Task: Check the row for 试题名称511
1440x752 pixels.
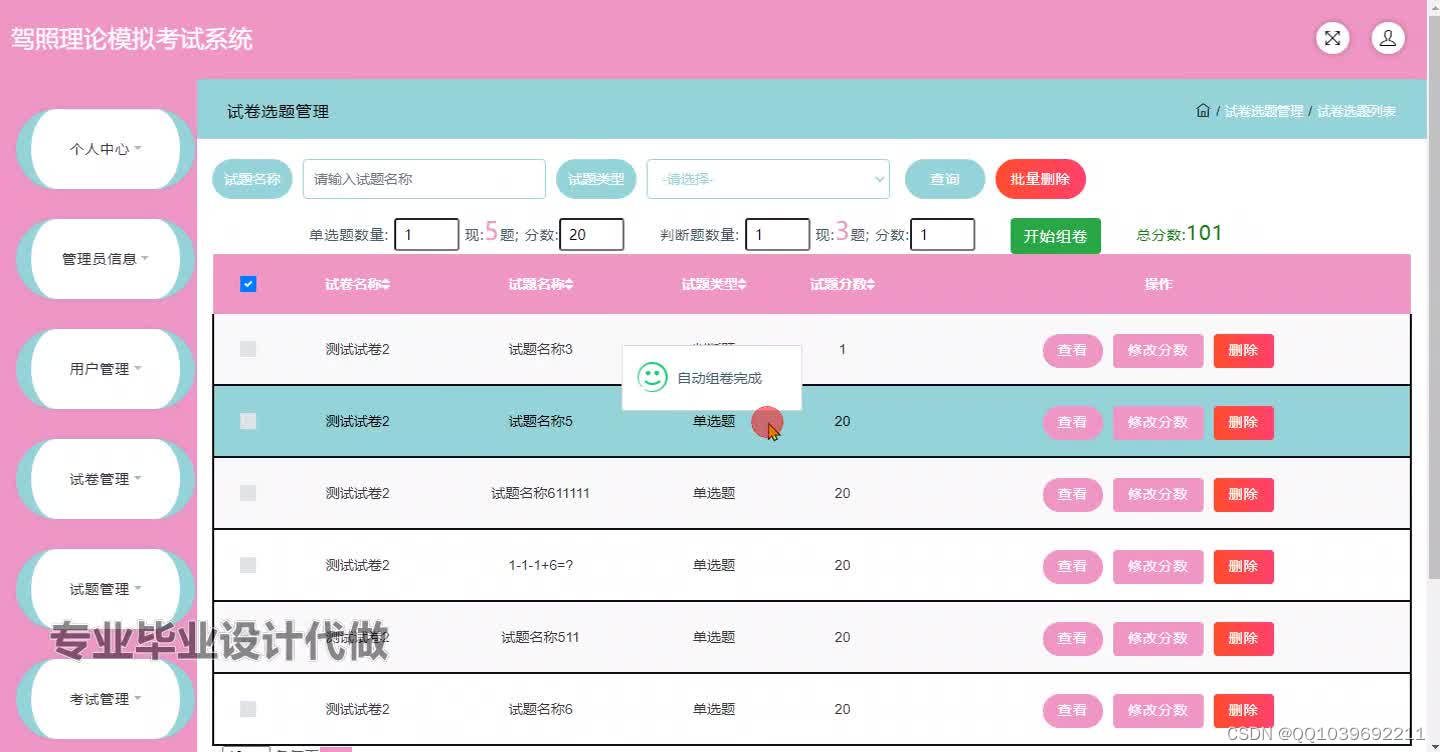Action: tap(248, 637)
